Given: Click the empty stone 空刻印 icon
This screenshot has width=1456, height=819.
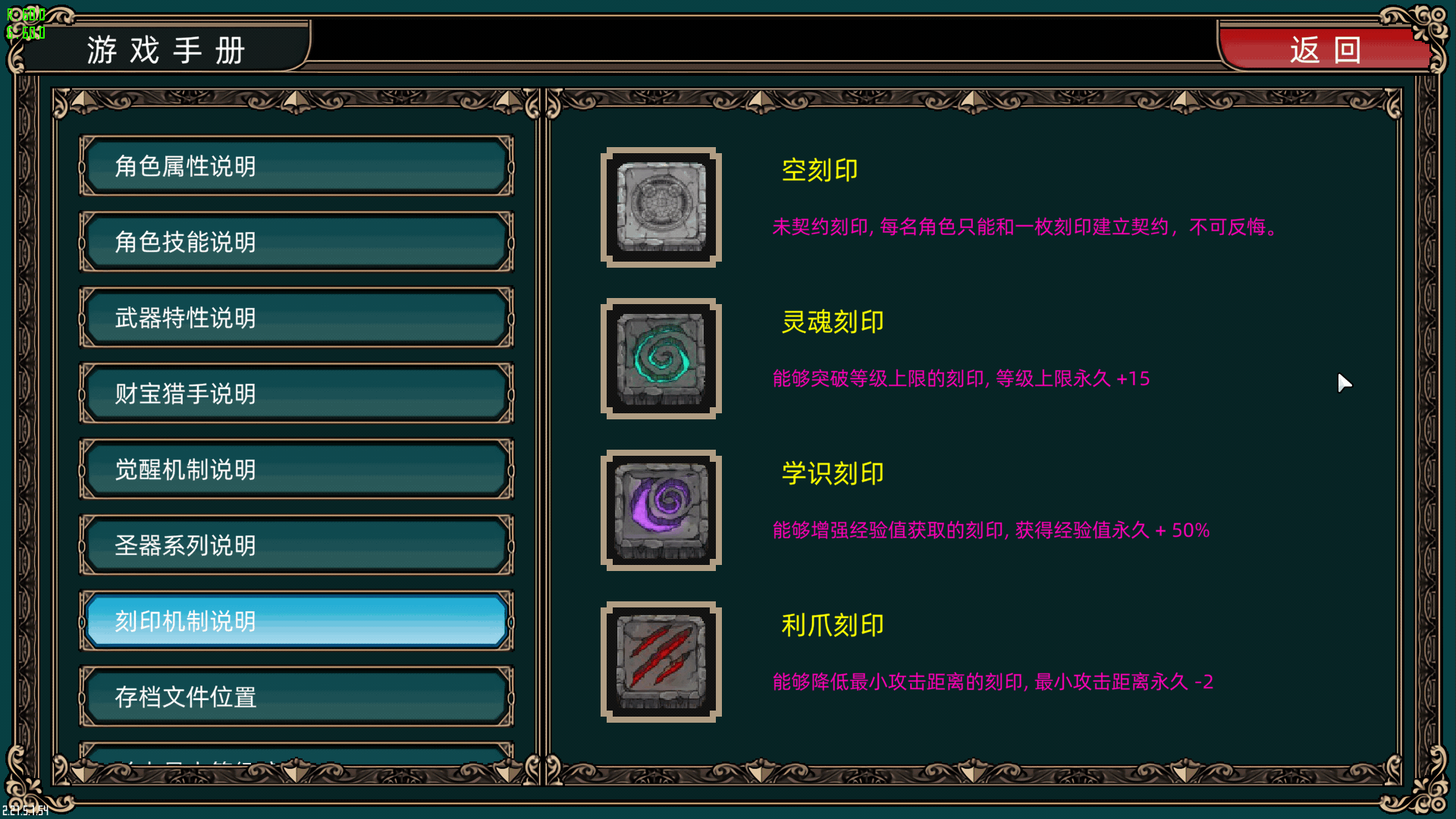Looking at the screenshot, I should (661, 207).
